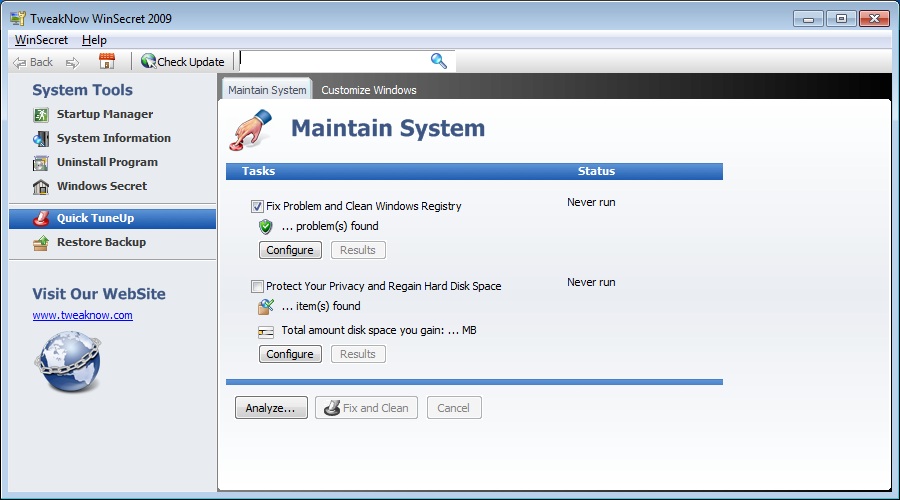Minimize the TweakNow WinSecret window
The width and height of the screenshot is (900, 500).
(808, 19)
